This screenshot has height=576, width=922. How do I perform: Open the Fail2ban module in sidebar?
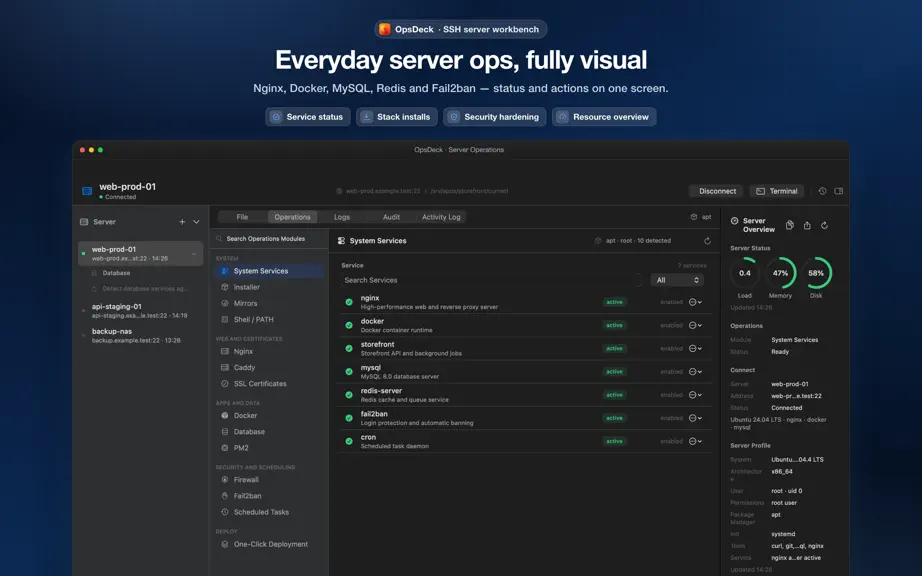point(269,496)
